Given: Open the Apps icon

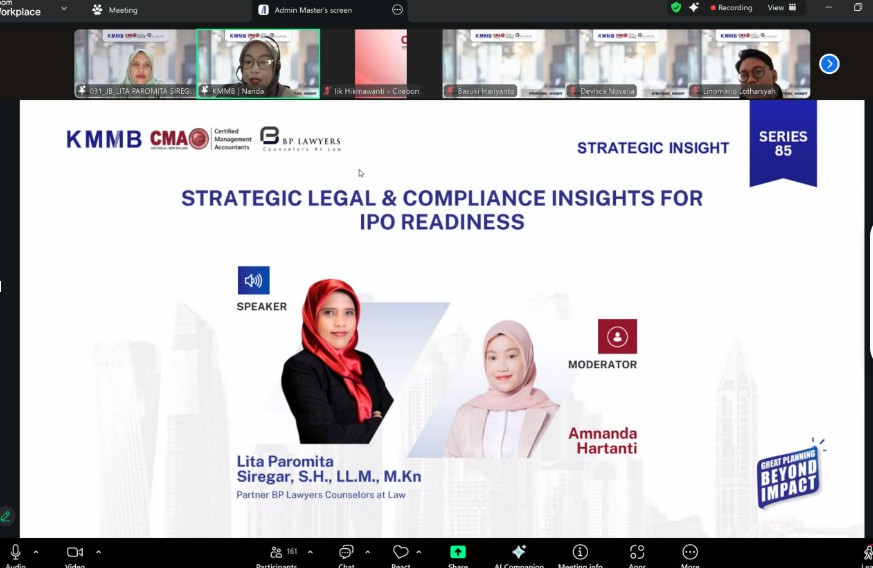Looking at the screenshot, I should [x=637, y=552].
